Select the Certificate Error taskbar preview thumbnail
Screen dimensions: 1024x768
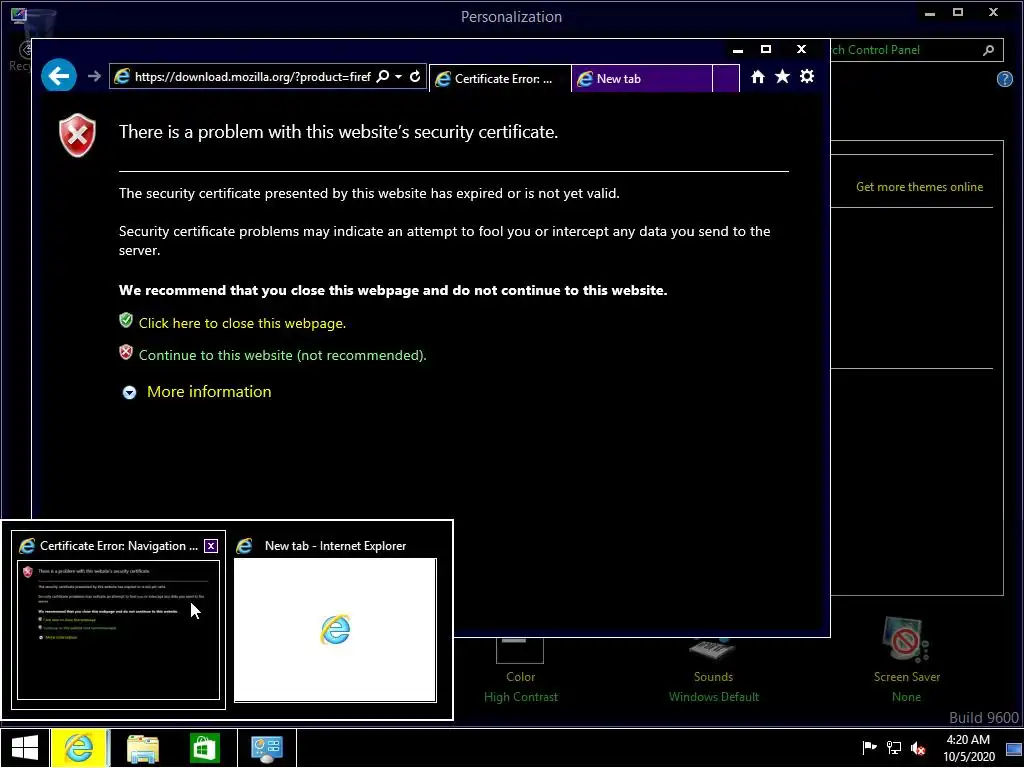(x=118, y=630)
